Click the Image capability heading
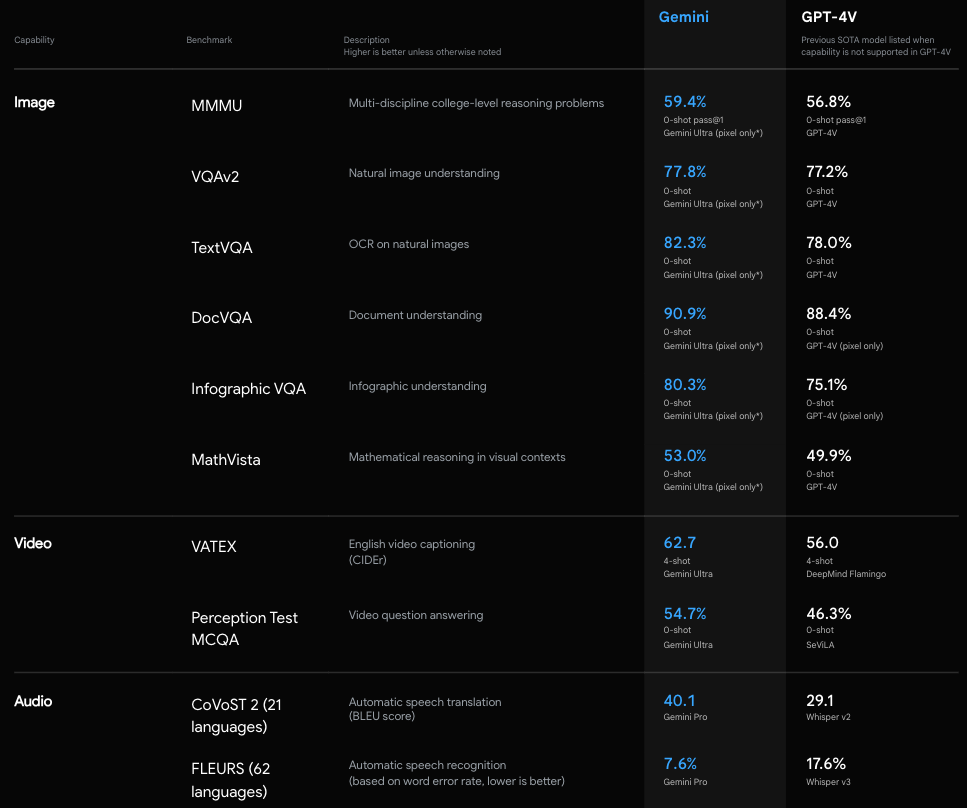The image size is (967, 808). pos(34,102)
